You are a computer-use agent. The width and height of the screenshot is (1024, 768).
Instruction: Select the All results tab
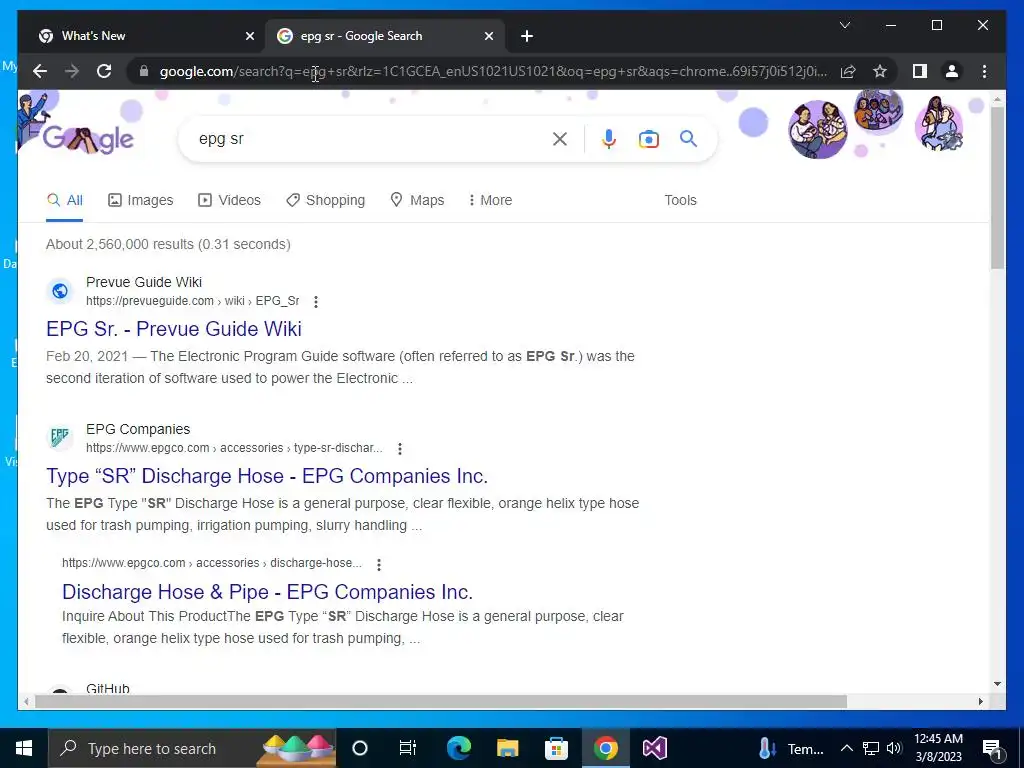point(65,200)
